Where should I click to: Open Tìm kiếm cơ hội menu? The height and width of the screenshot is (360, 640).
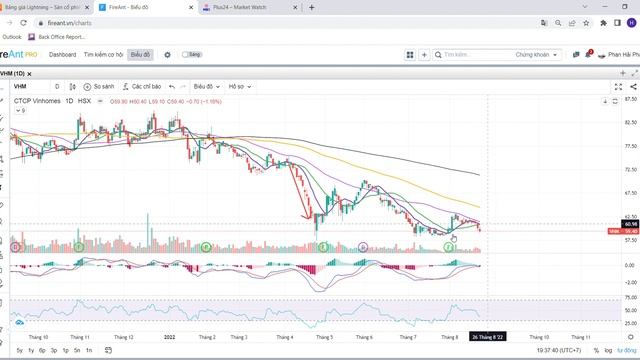[103, 55]
